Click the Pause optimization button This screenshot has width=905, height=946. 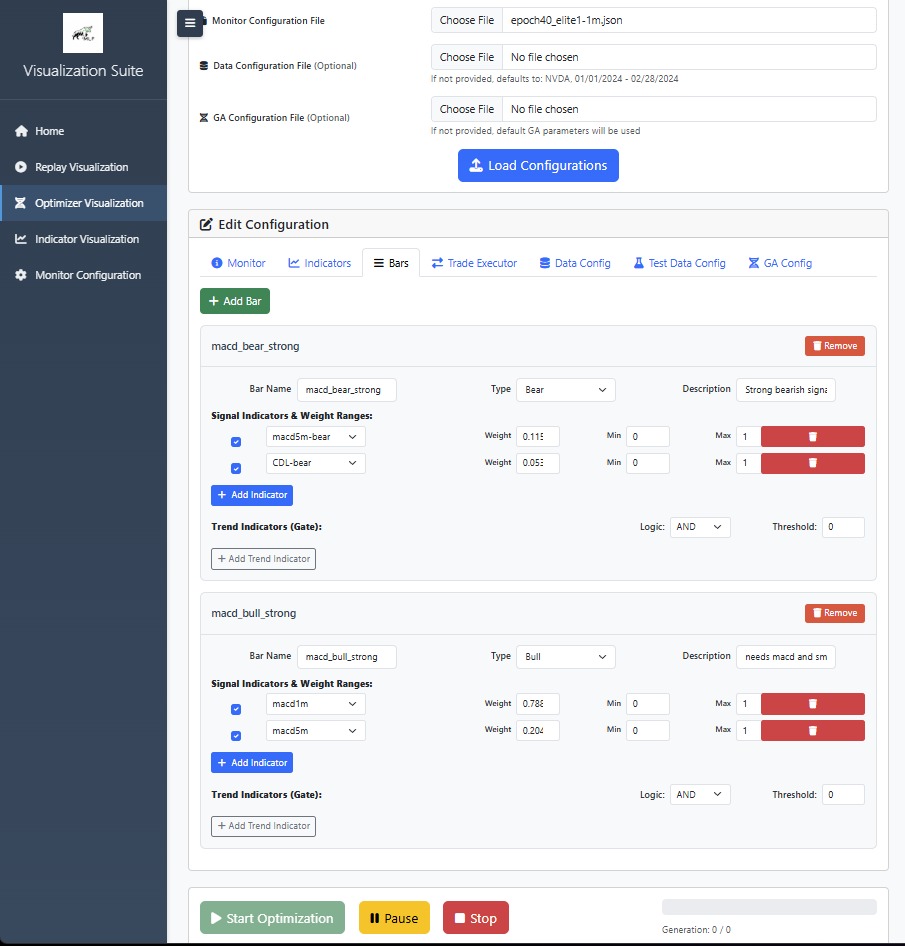[394, 918]
